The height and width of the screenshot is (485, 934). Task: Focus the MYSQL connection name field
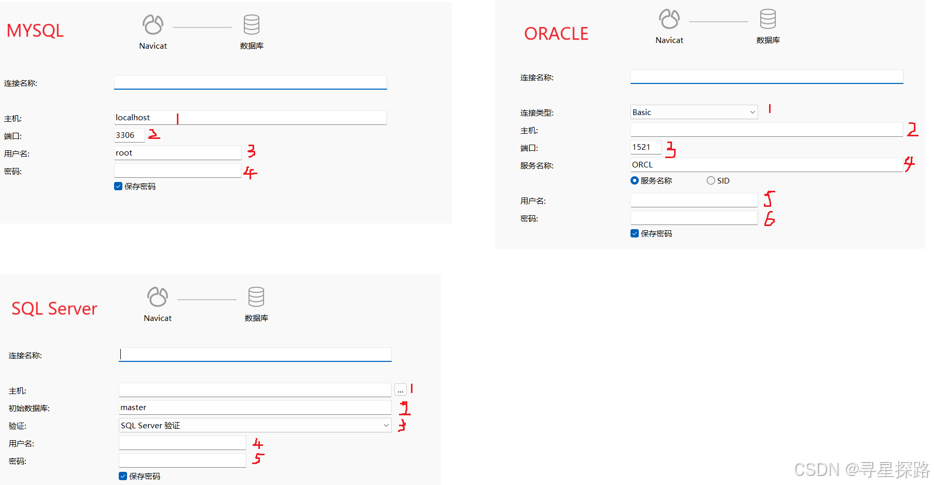250,83
